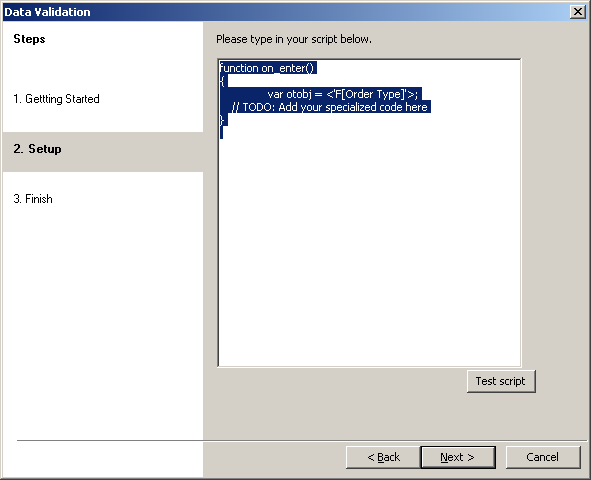The image size is (591, 480).
Task: Click the Test script button
Action: point(501,381)
